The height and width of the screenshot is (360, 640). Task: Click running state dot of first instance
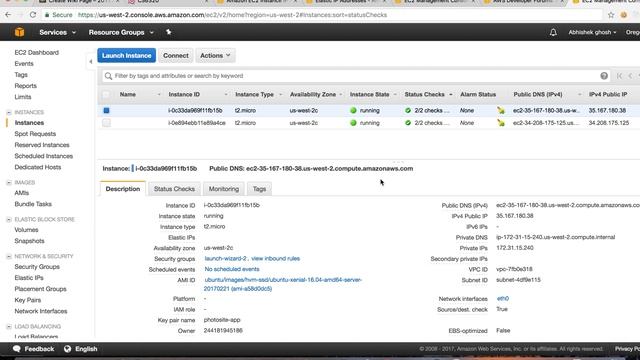(x=353, y=110)
